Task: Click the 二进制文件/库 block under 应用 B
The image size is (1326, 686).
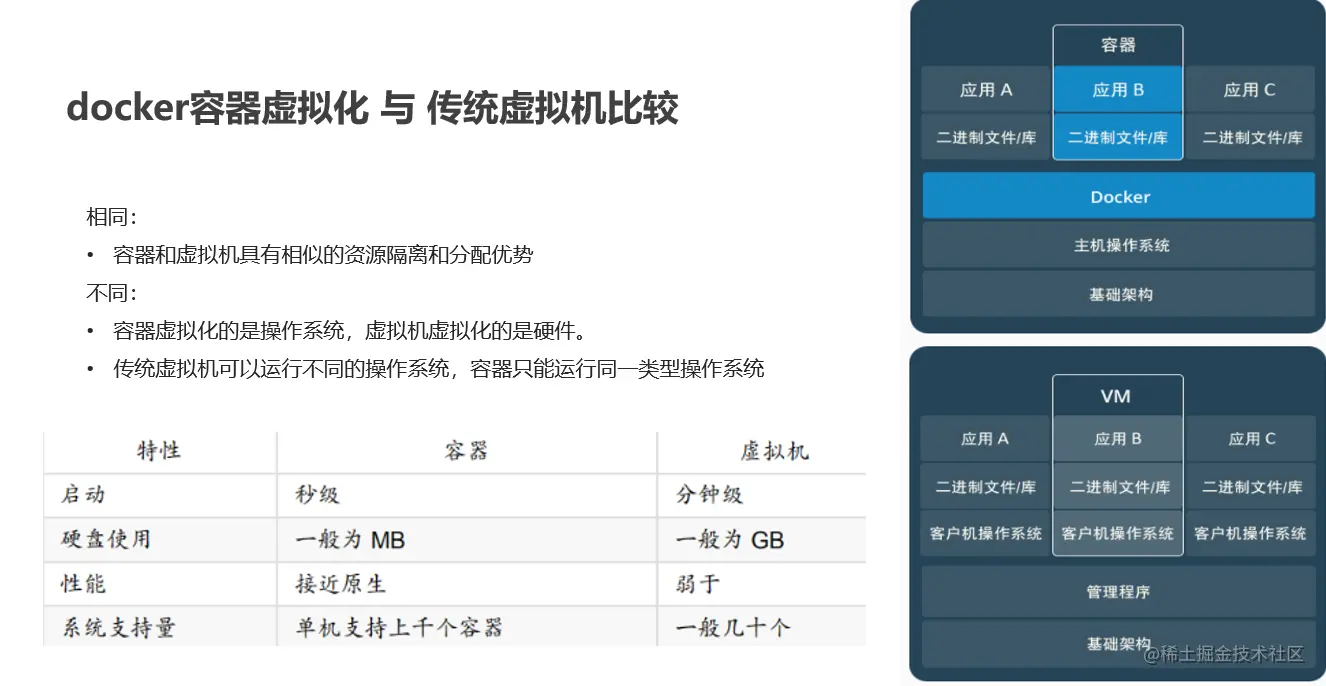Action: tap(1117, 137)
